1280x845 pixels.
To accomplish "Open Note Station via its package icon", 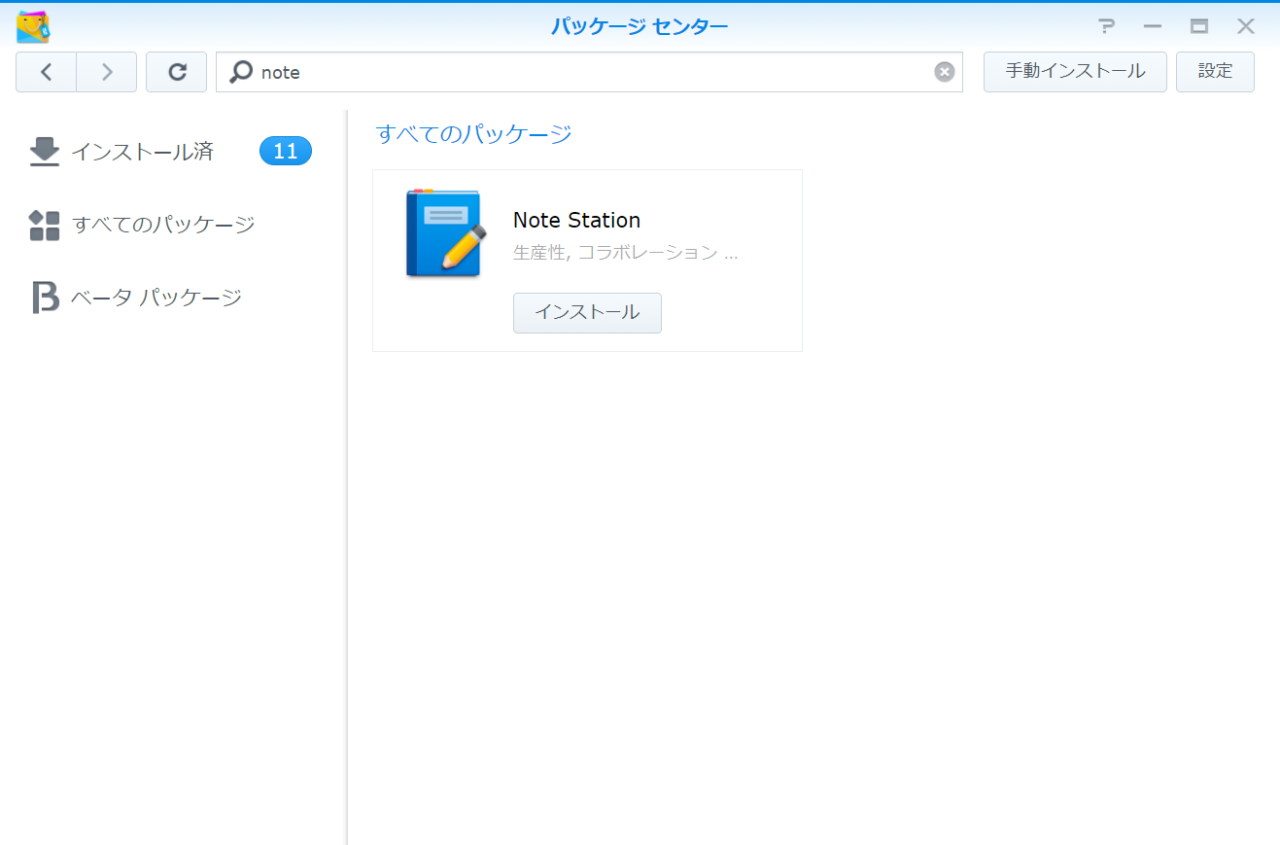I will (443, 233).
